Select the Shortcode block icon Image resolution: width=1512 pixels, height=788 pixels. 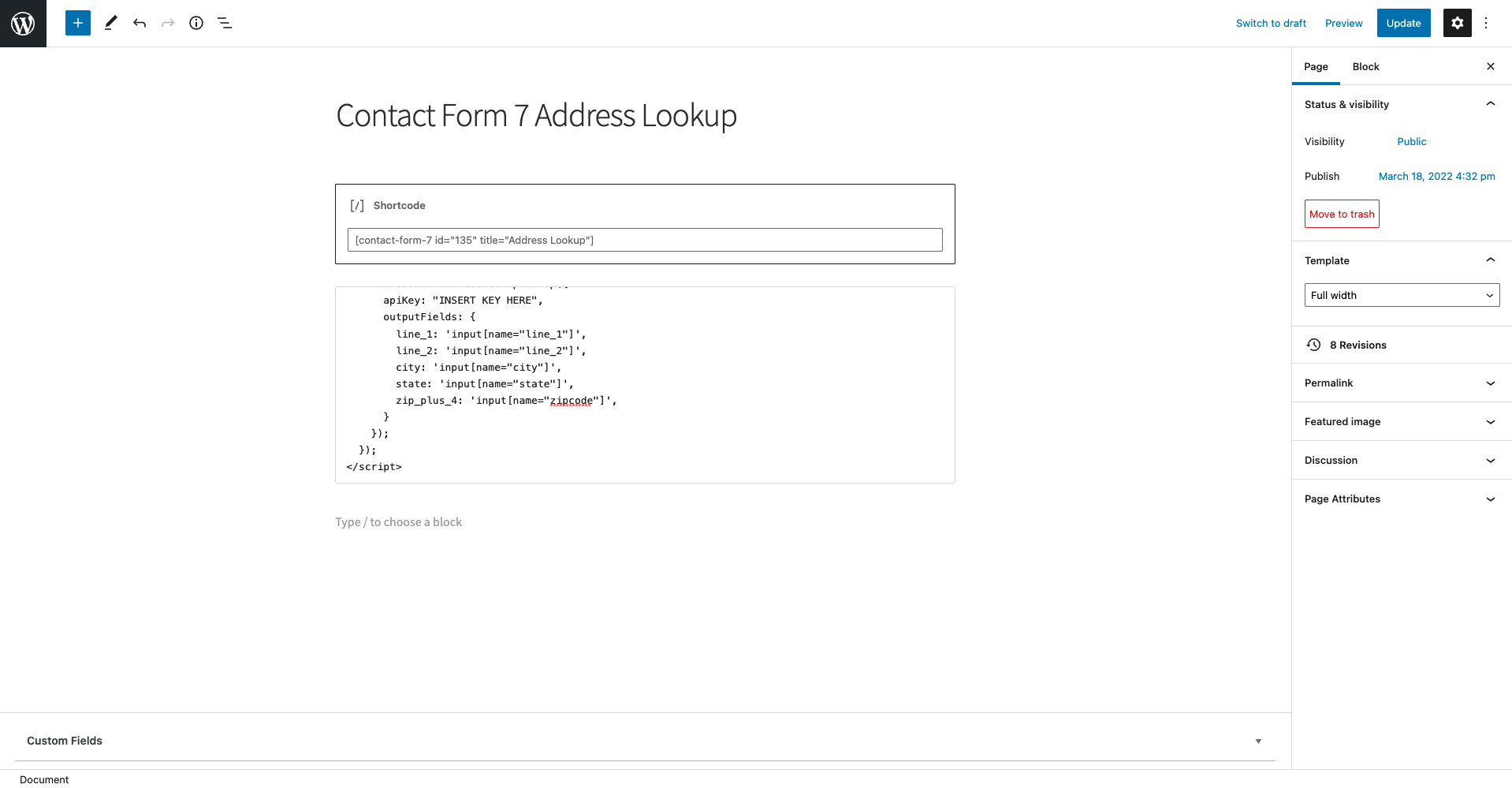click(x=357, y=205)
